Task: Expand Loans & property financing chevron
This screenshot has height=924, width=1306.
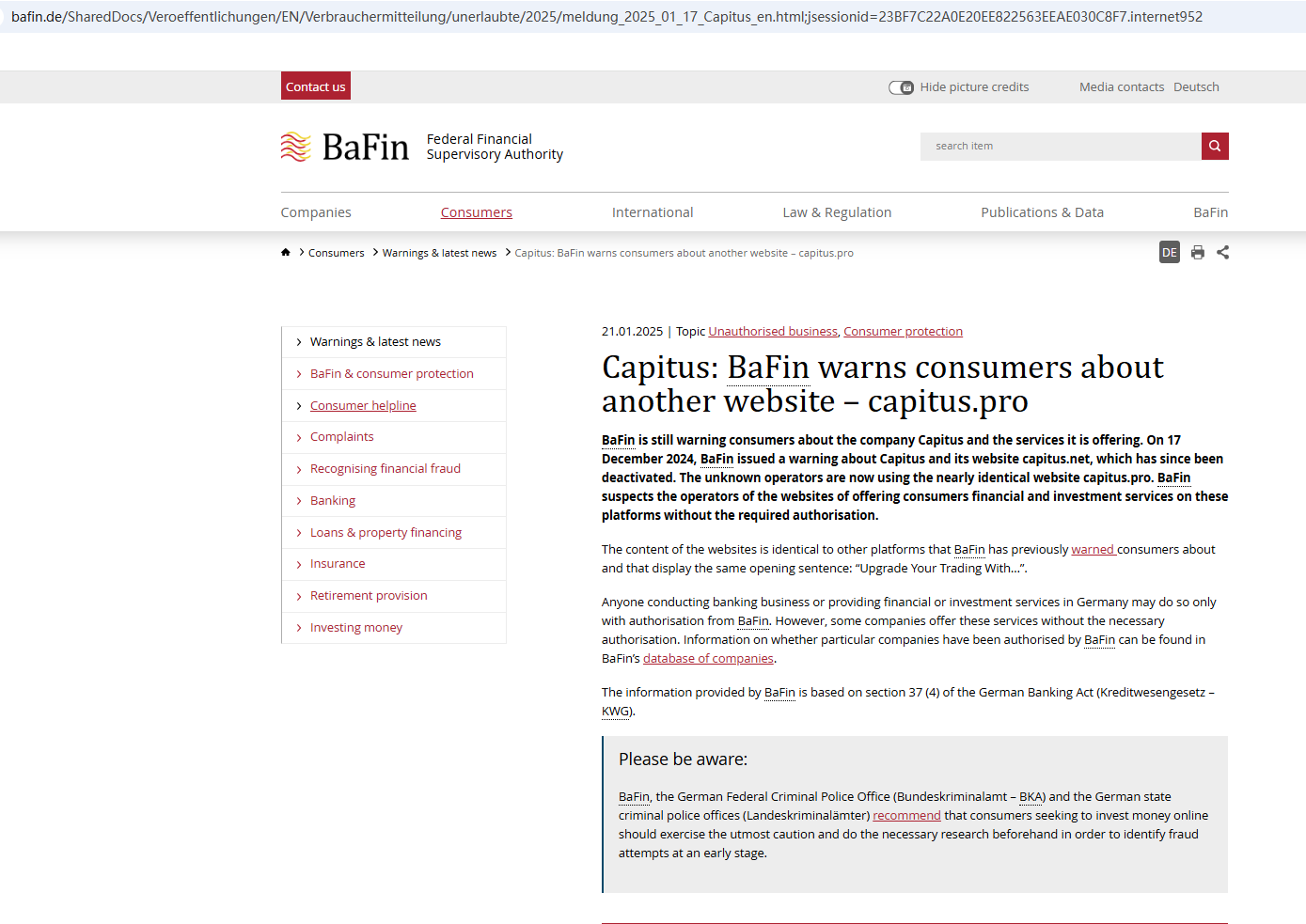Action: click(299, 533)
